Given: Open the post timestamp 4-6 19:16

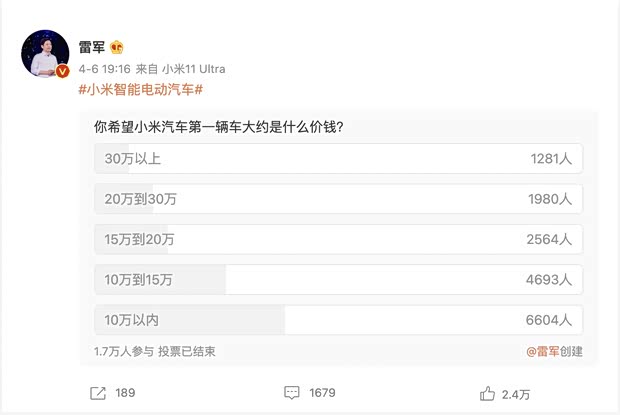Looking at the screenshot, I should 105,69.
